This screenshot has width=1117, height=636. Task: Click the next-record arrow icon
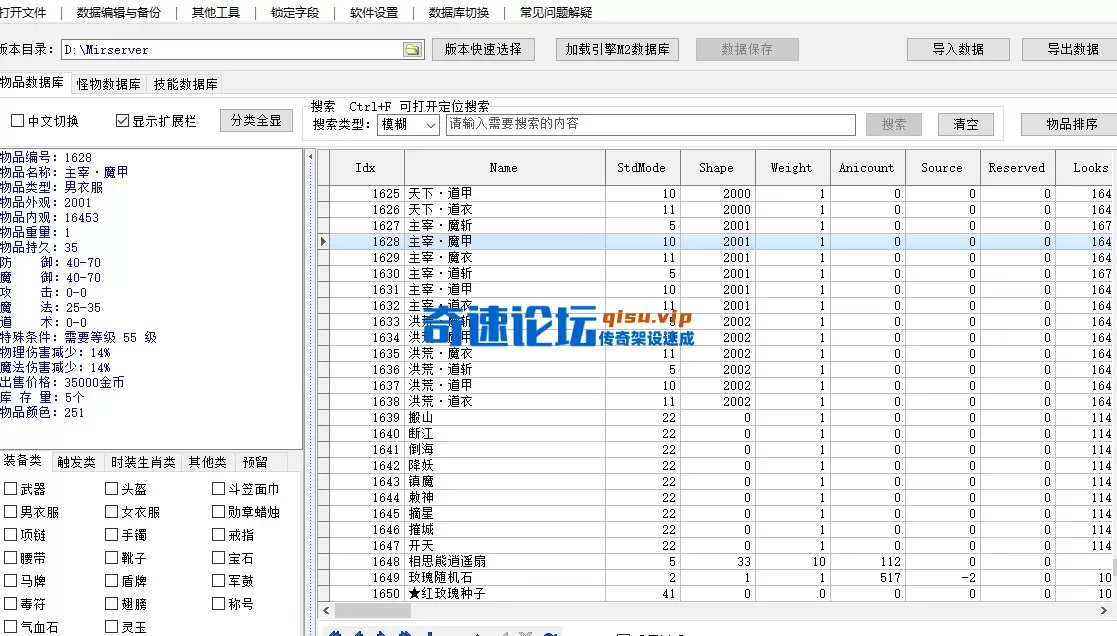(x=381, y=632)
